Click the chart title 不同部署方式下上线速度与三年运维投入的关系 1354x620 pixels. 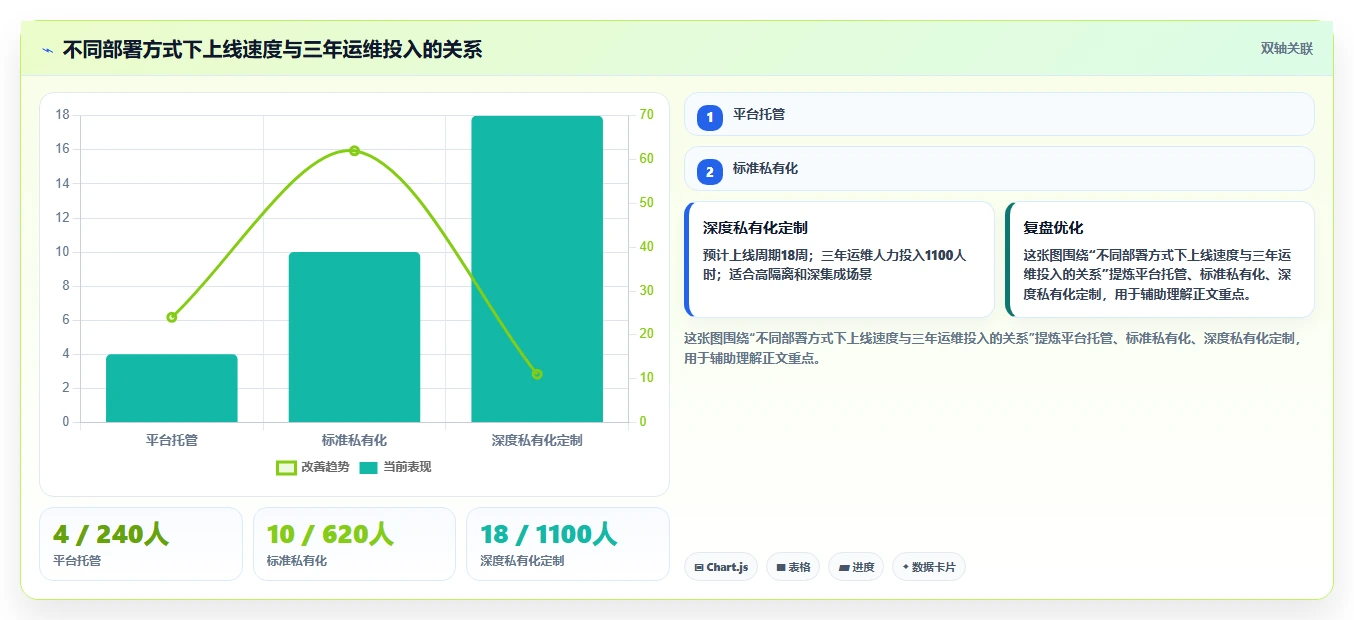(x=272, y=49)
